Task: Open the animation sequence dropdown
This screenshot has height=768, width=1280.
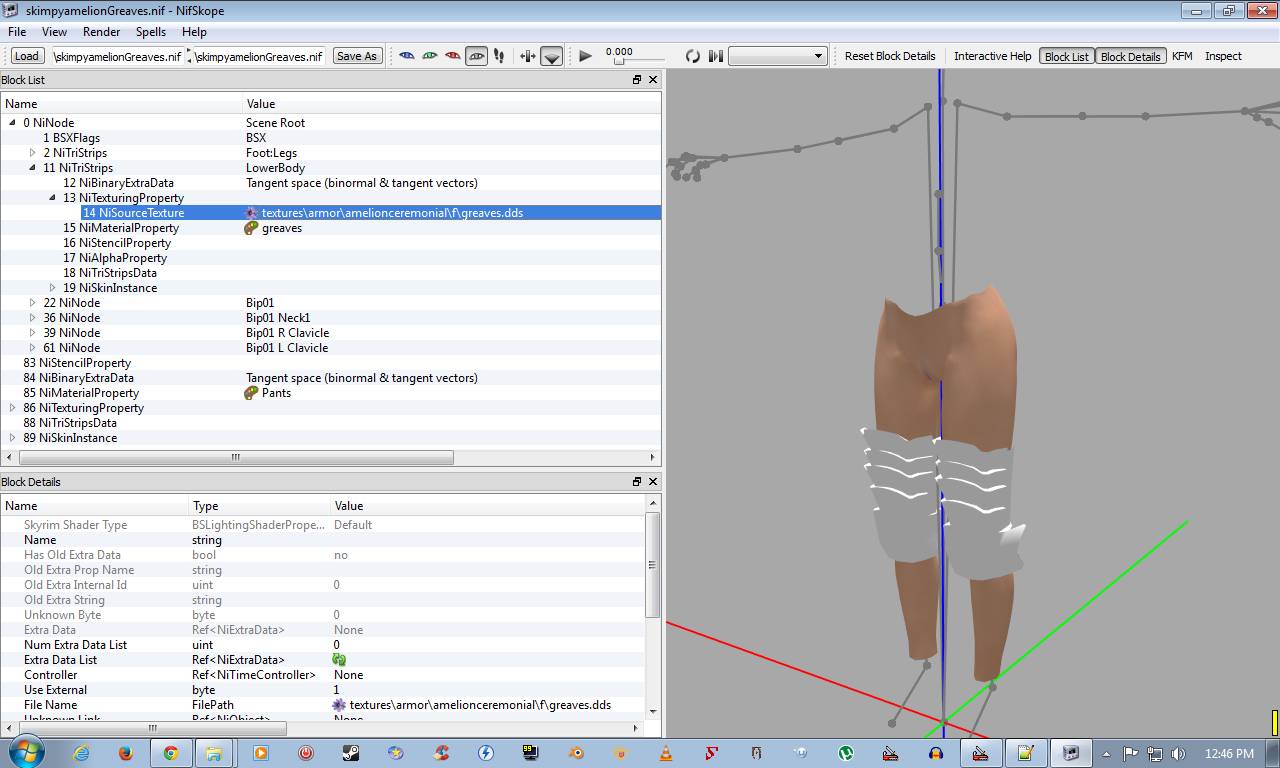Action: 777,56
